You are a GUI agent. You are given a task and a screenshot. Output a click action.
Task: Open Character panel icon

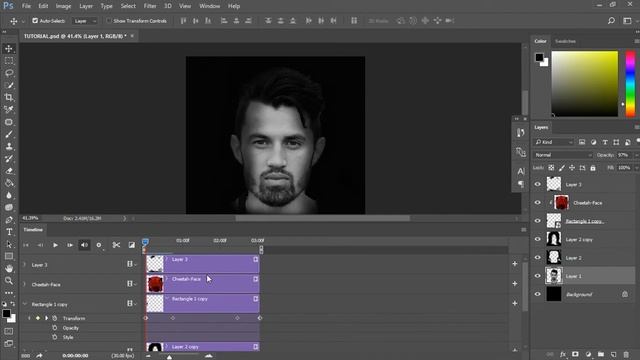point(521,171)
